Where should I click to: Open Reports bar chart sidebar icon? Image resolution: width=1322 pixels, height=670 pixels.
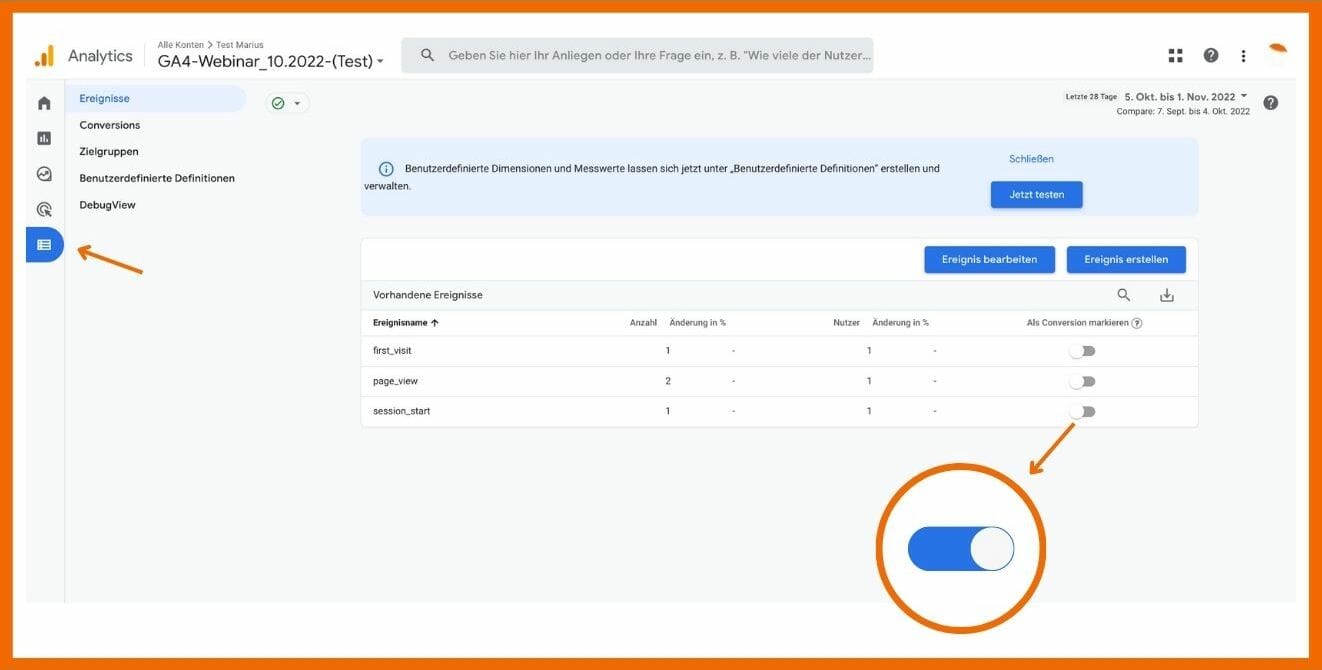[44, 138]
